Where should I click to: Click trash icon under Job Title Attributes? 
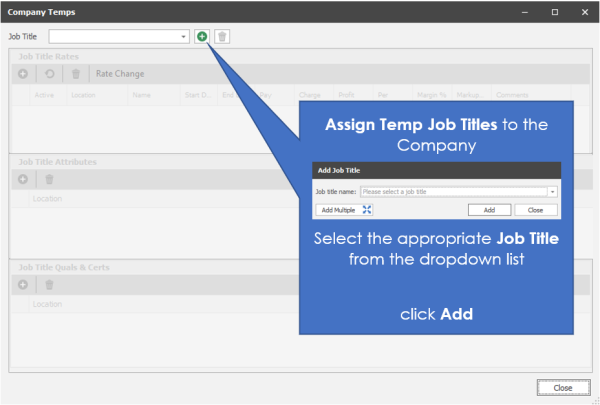49,179
